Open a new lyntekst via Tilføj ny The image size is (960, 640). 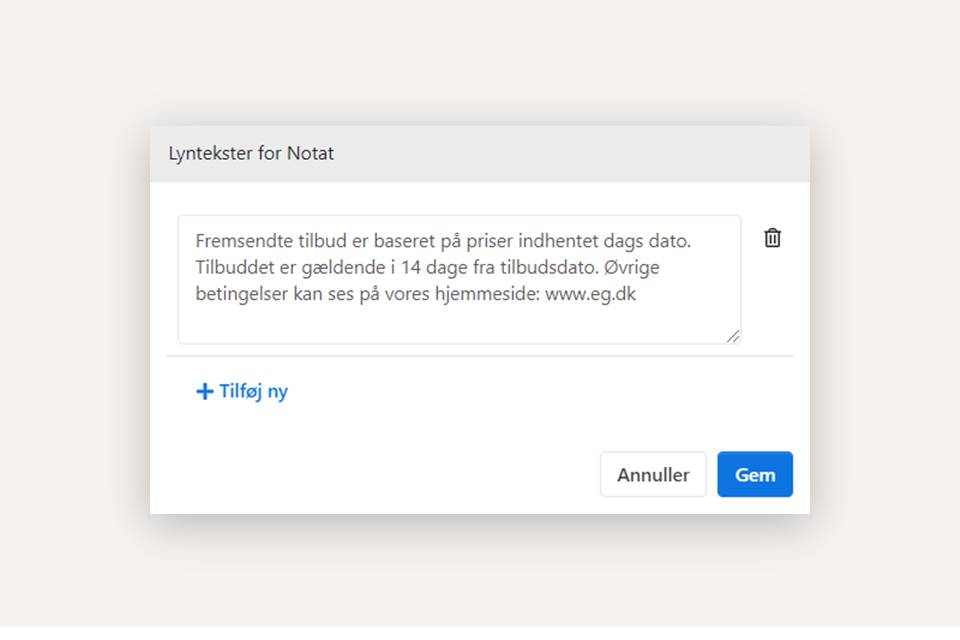pyautogui.click(x=241, y=391)
